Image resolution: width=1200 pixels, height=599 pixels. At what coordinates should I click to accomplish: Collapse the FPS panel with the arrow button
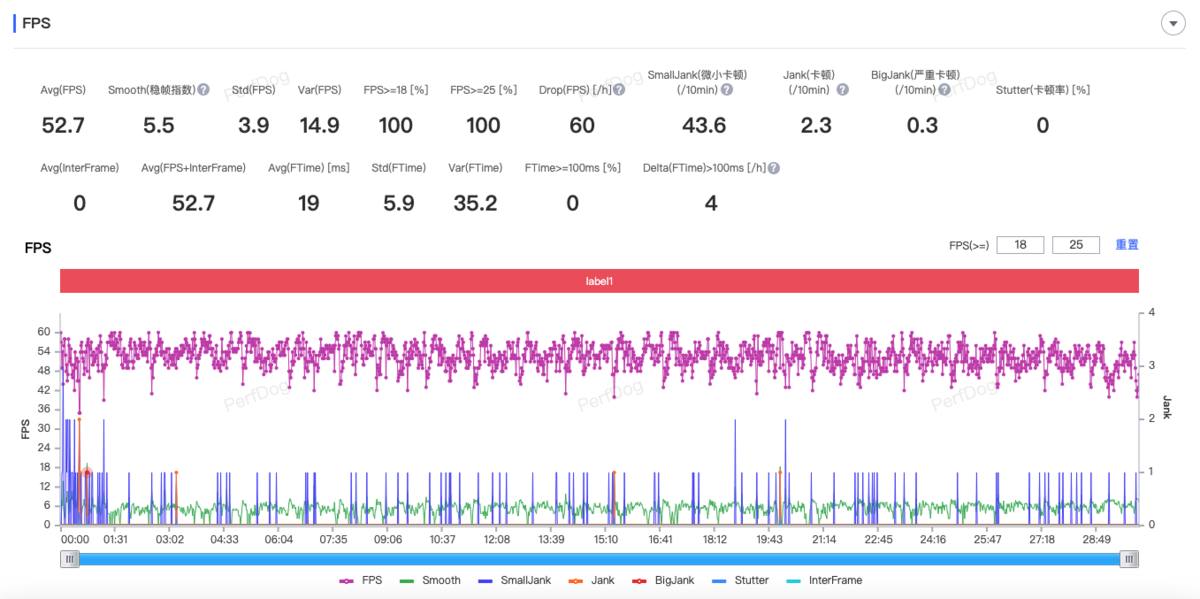[x=1171, y=24]
